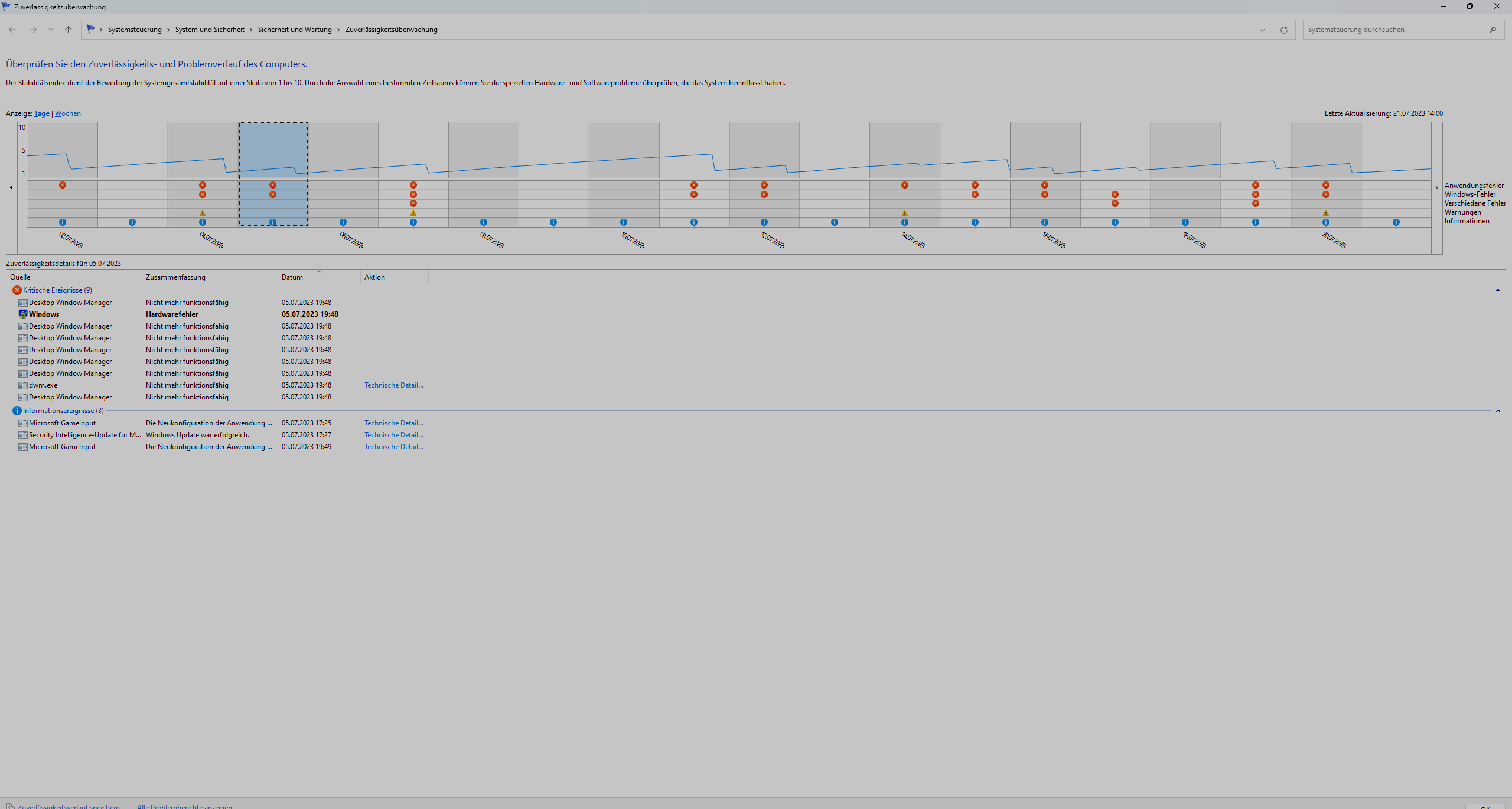Switch view to Wochen
The height and width of the screenshot is (809, 1512).
(68, 113)
